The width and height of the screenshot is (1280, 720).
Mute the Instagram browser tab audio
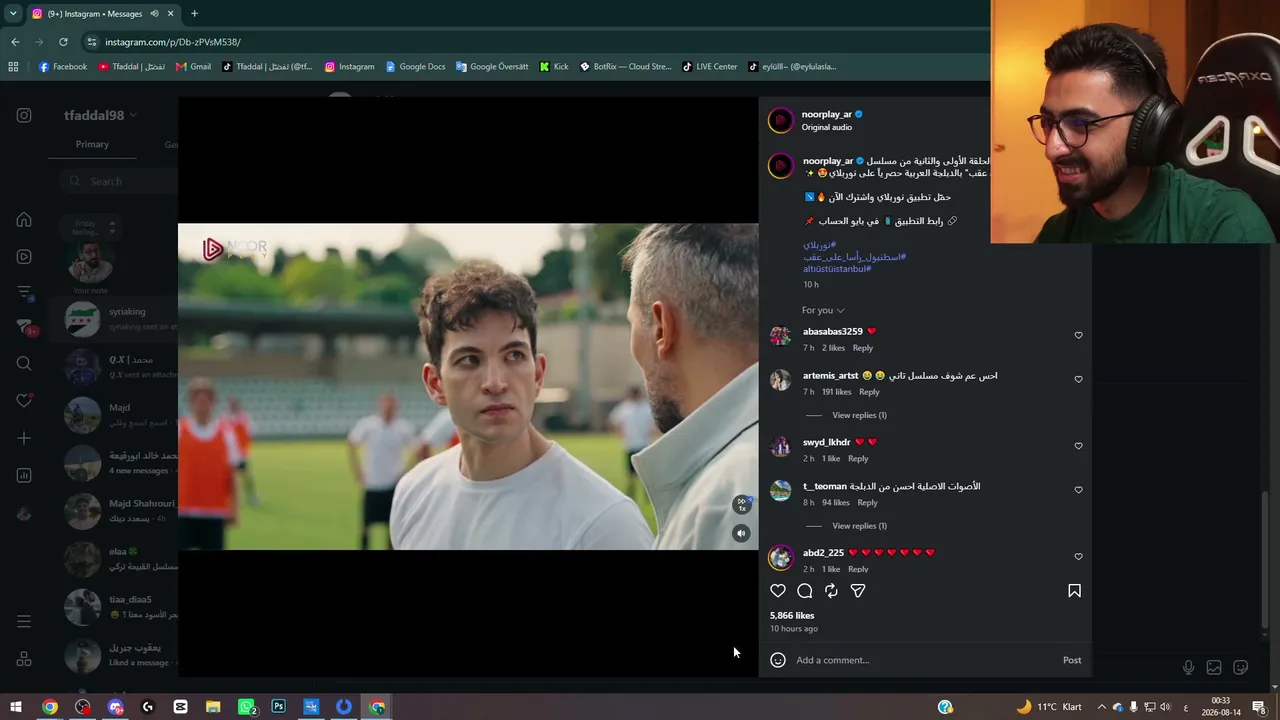[x=154, y=14]
